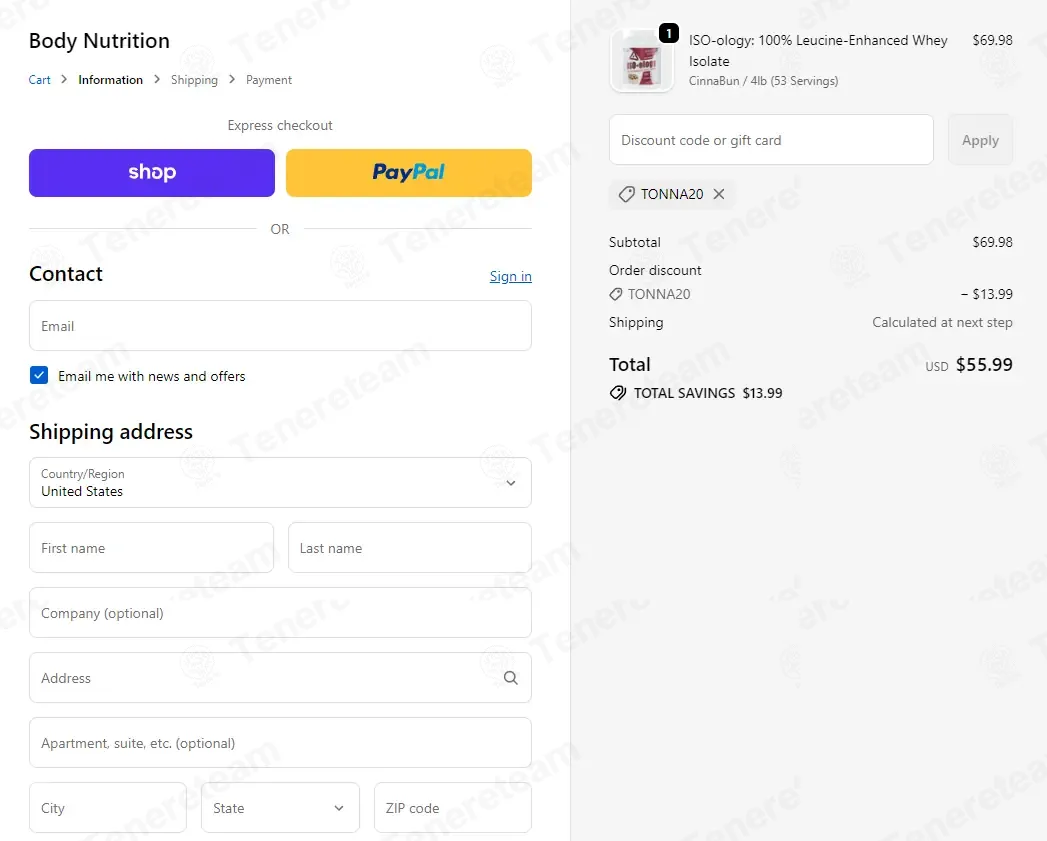The height and width of the screenshot is (841, 1047).
Task: Click the address search magnifier icon
Action: point(511,678)
